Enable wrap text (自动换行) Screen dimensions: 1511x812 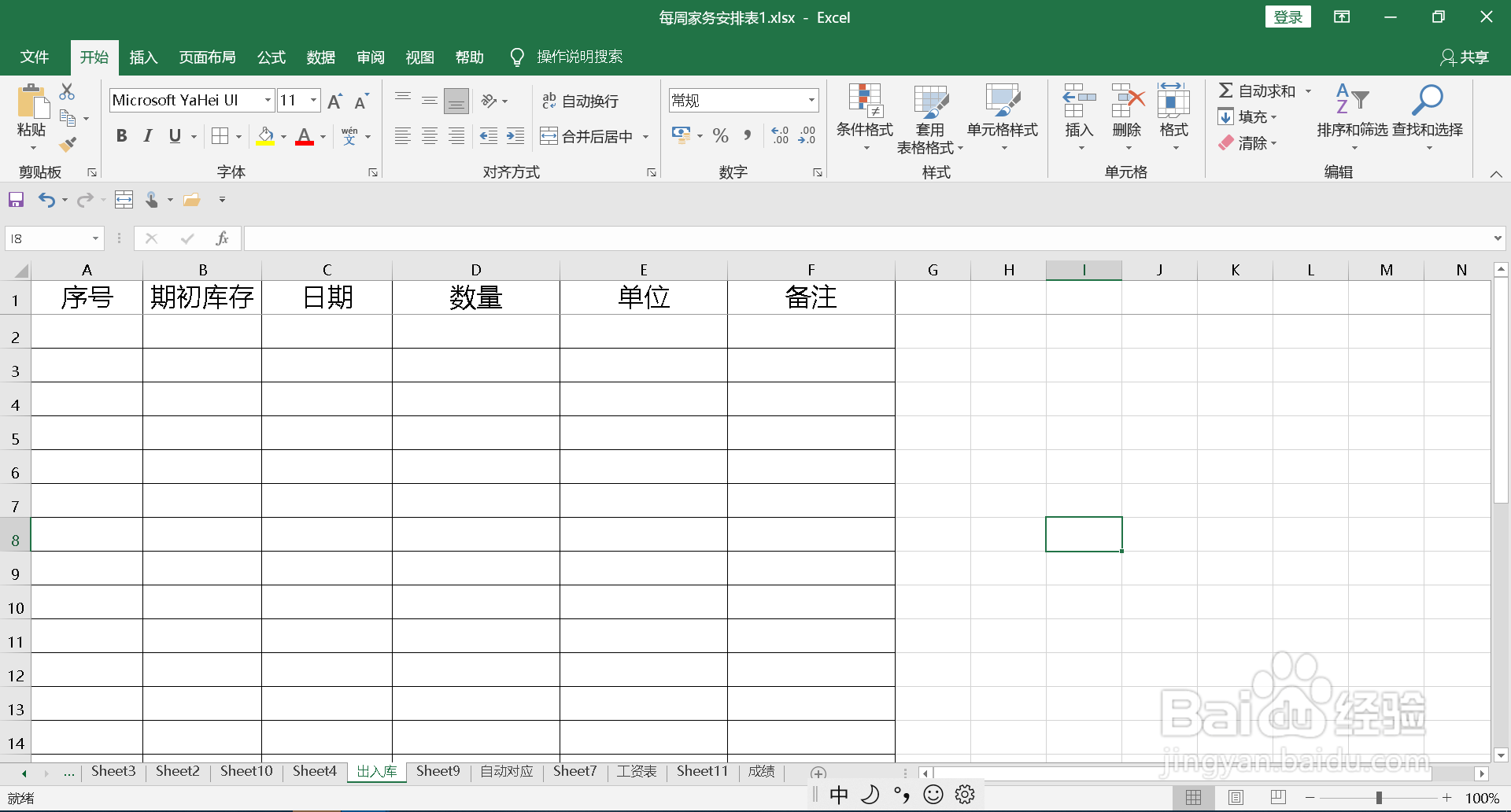(580, 100)
